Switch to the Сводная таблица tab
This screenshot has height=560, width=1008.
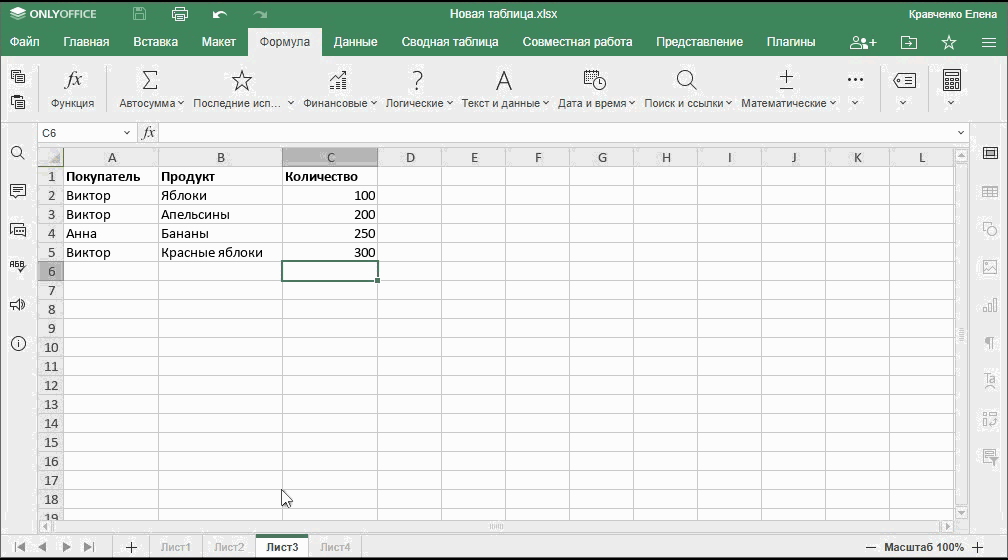[450, 42]
